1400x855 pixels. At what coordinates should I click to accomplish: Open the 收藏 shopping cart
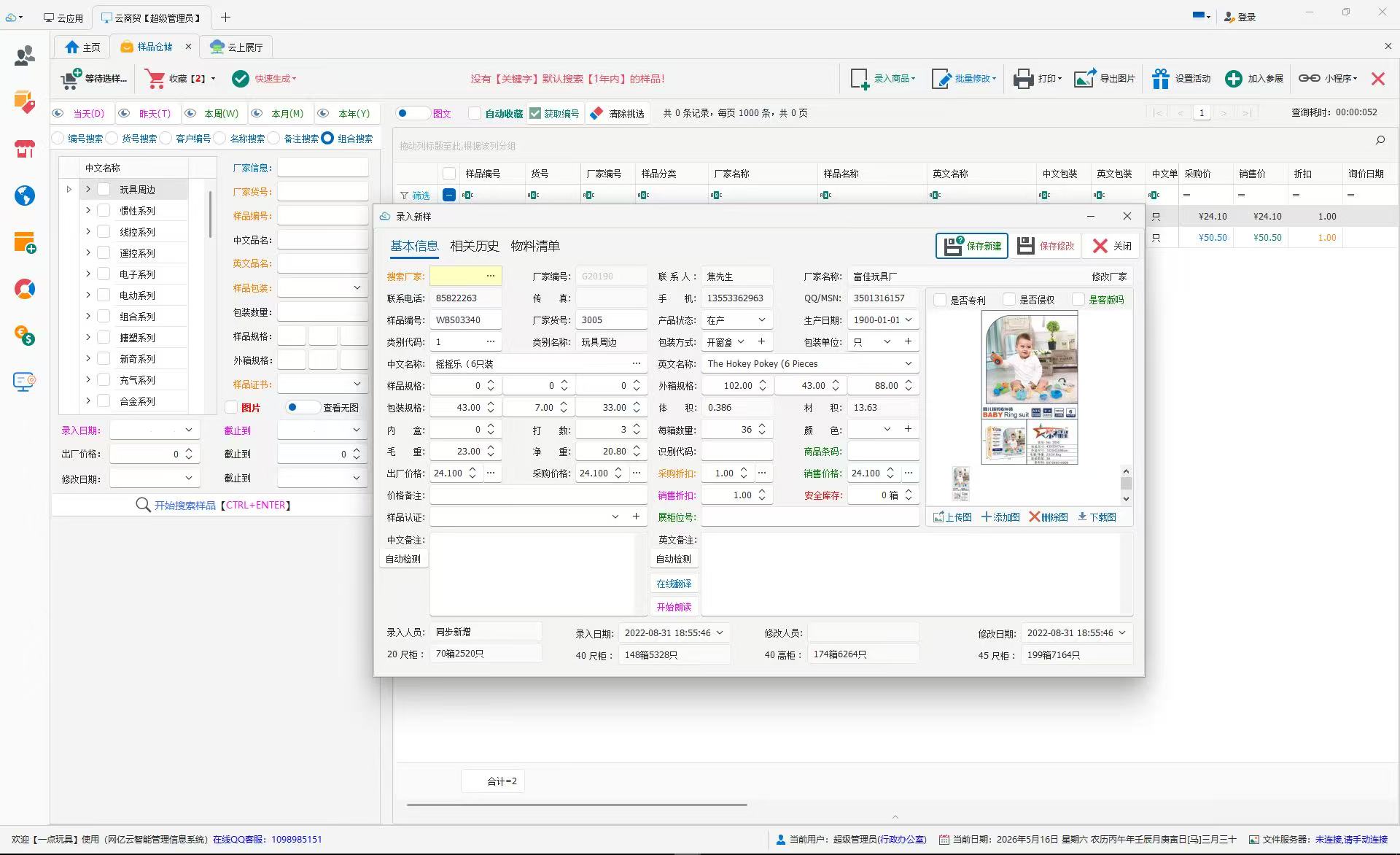(155, 78)
